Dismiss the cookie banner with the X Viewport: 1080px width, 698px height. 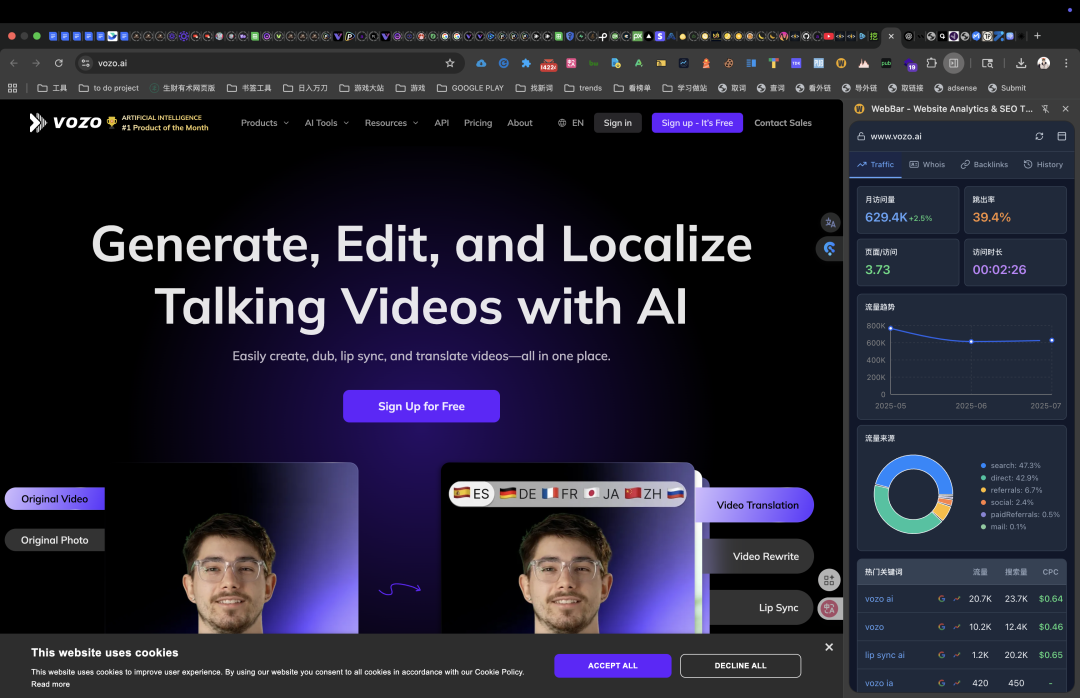pos(829,647)
